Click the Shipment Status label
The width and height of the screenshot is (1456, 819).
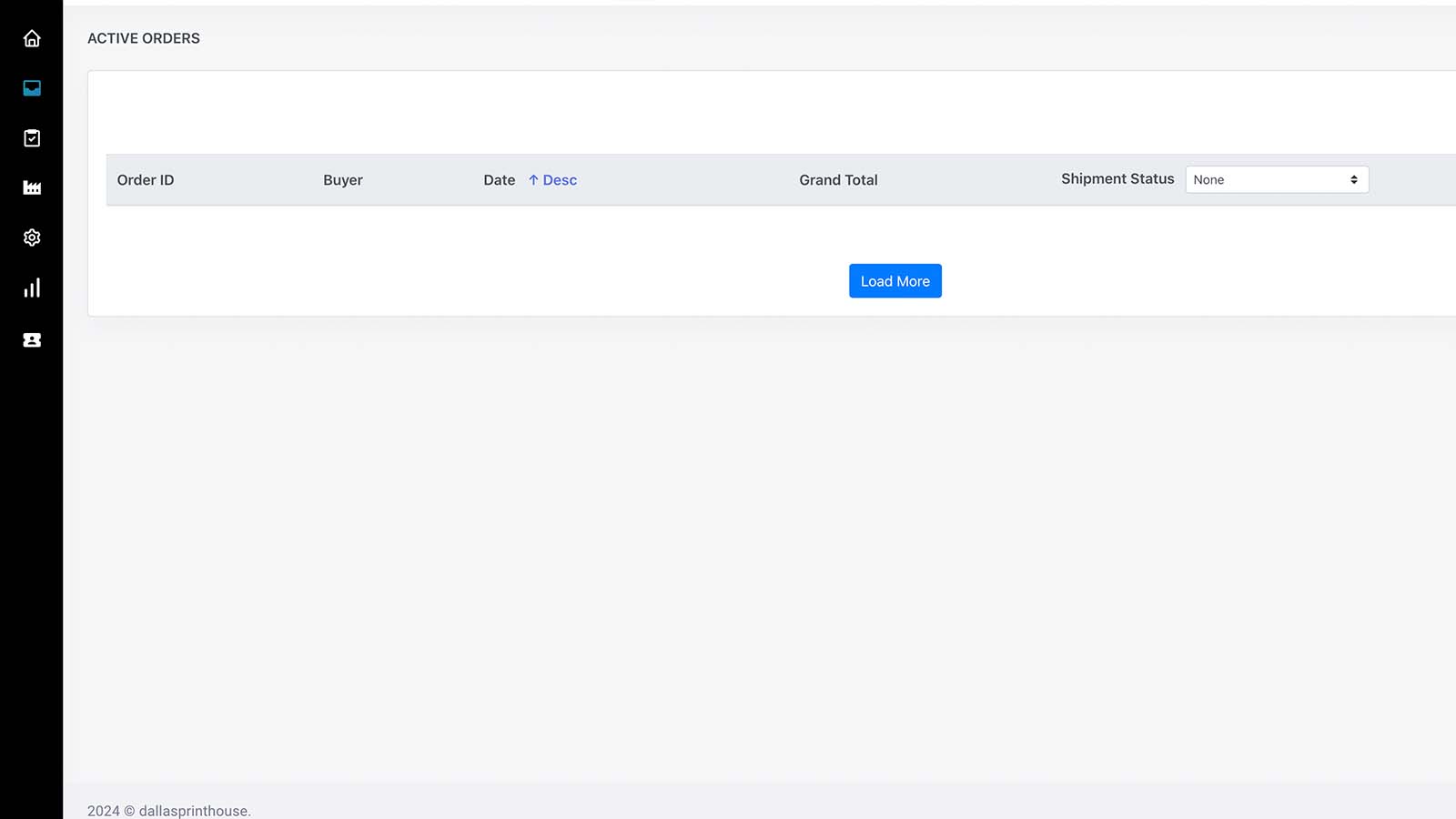pos(1117,179)
